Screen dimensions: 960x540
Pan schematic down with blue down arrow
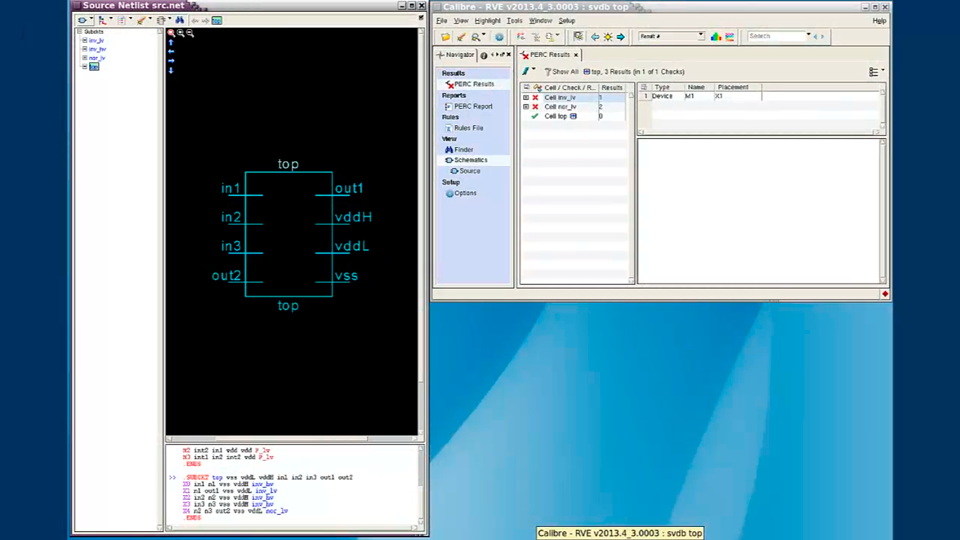171,70
